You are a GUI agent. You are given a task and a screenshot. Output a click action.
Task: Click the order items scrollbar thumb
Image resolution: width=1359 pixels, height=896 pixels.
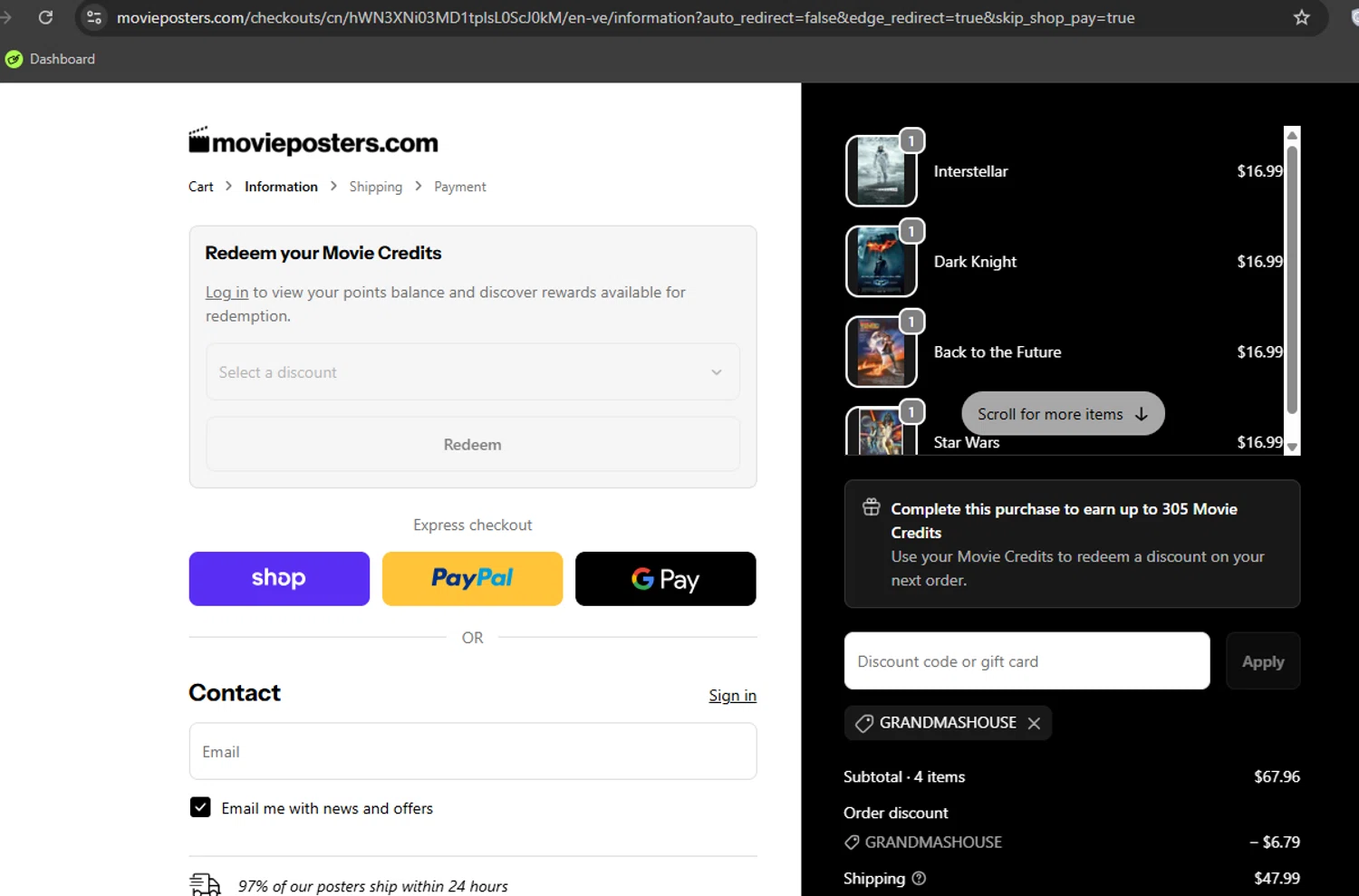[1293, 279]
